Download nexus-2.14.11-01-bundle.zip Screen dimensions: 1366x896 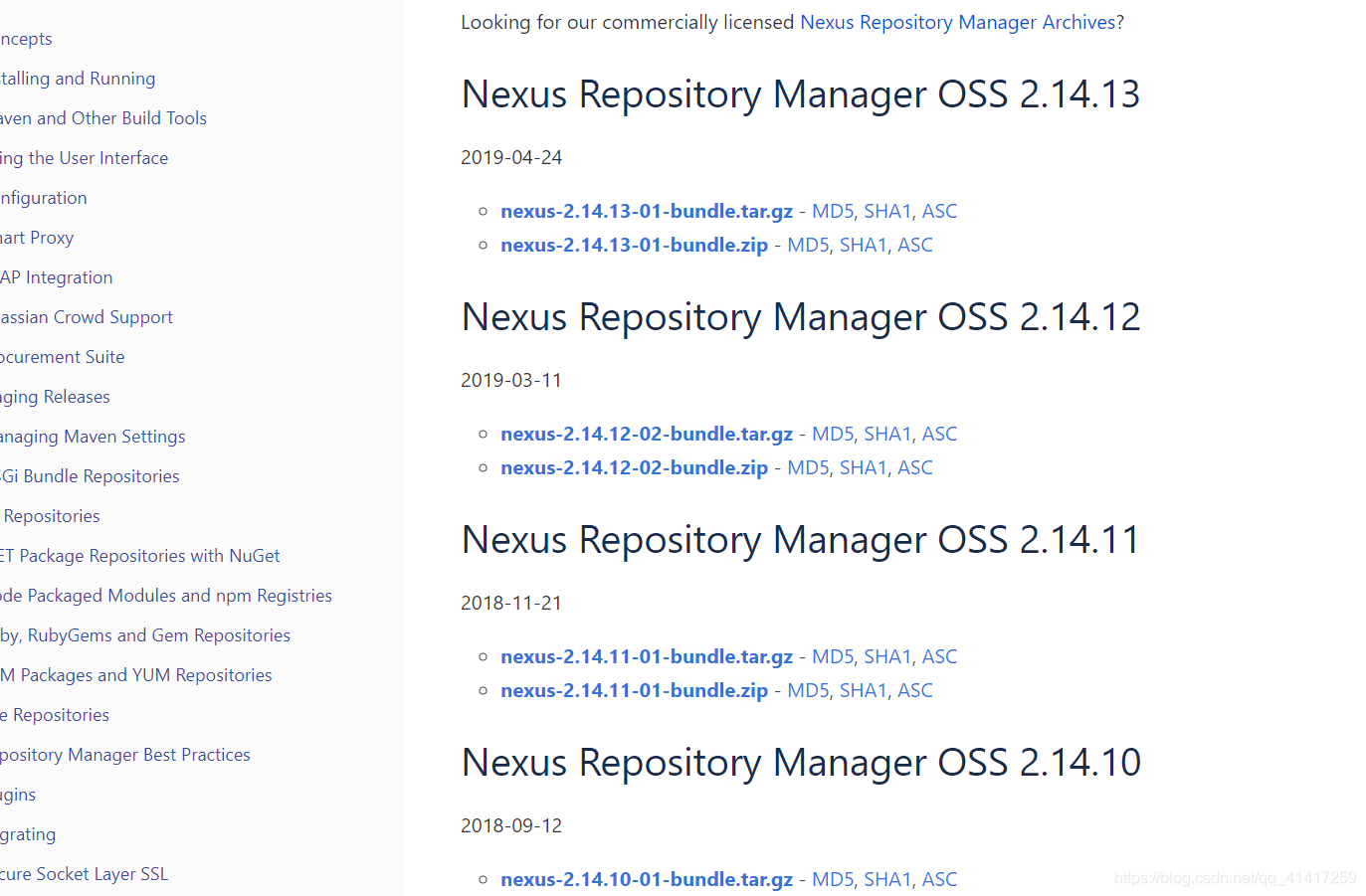tap(635, 690)
